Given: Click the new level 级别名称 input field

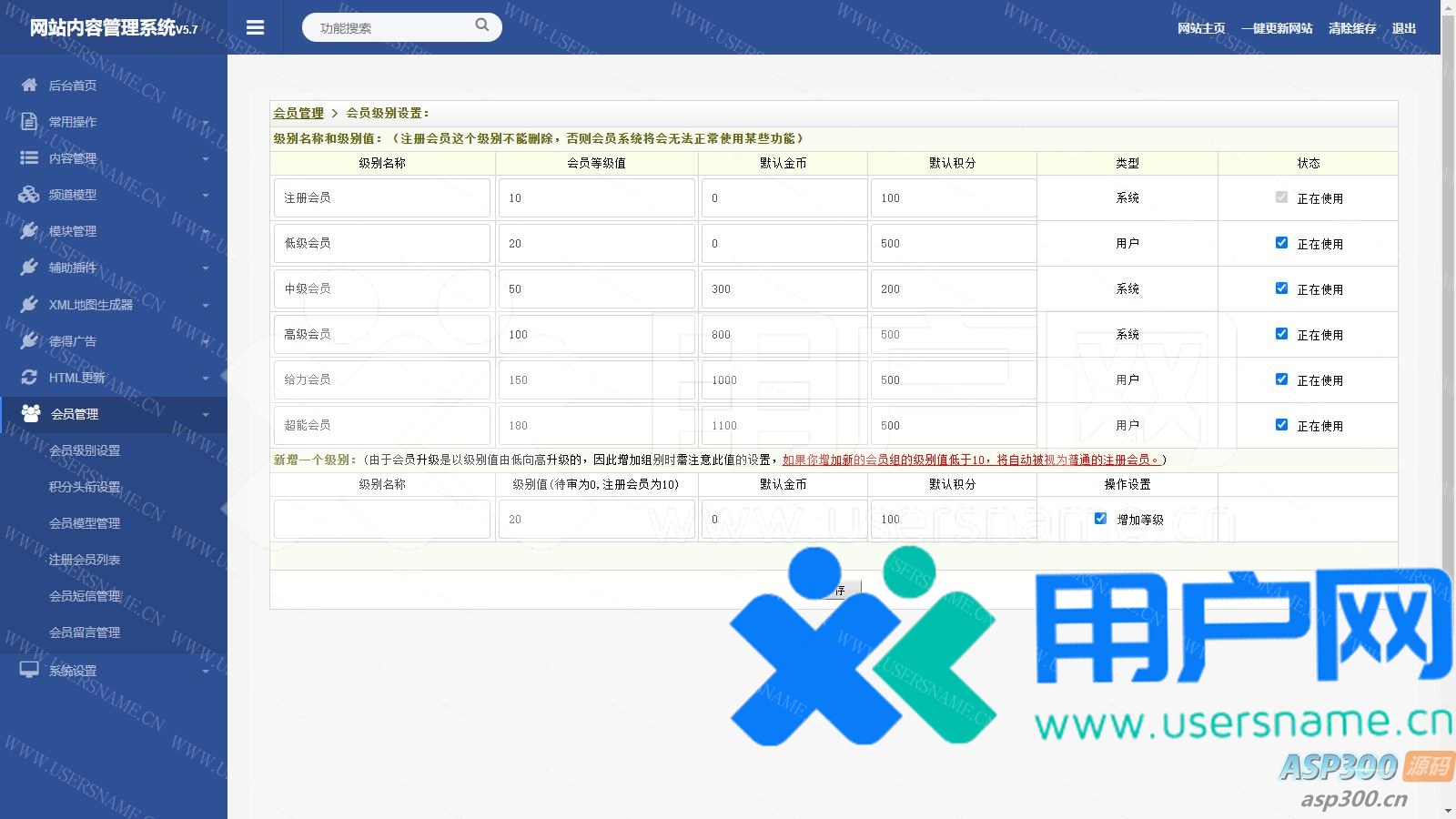Looking at the screenshot, I should 382,519.
